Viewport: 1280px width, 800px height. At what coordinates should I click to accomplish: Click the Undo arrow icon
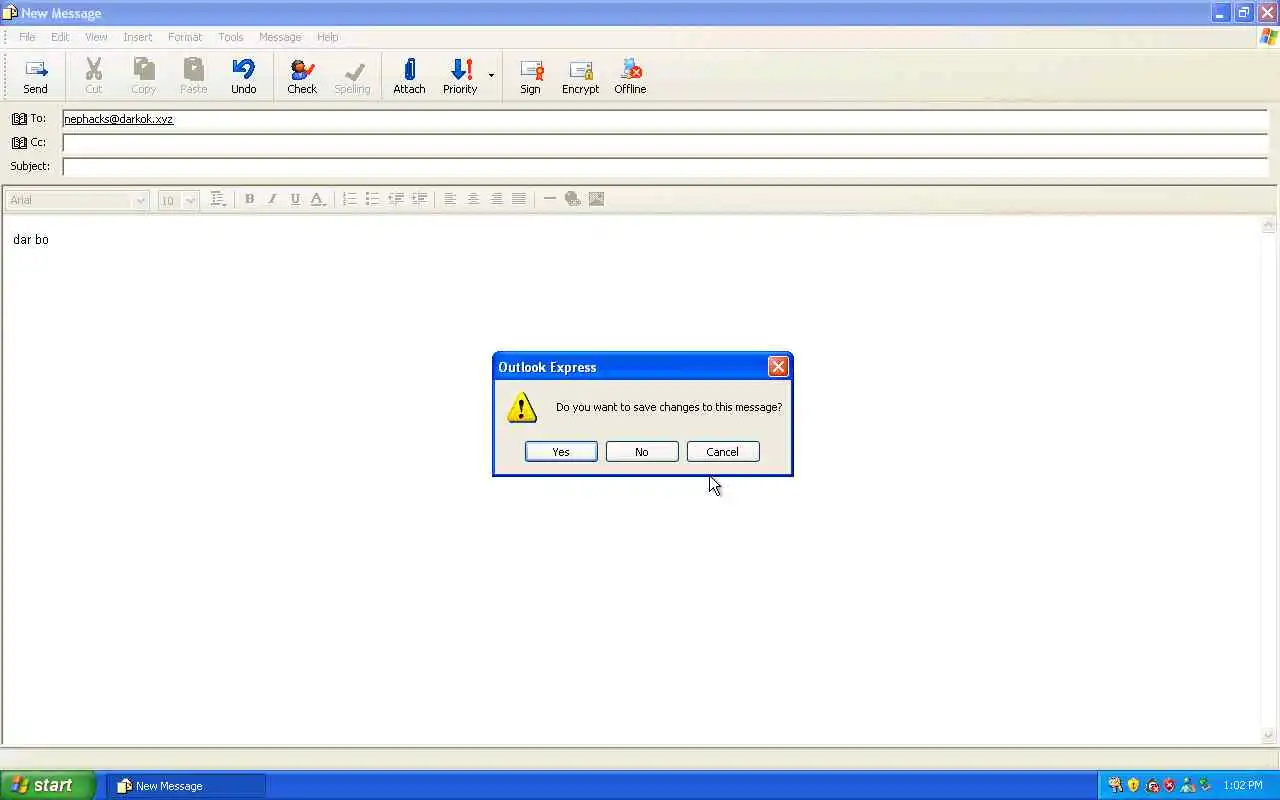[x=243, y=69]
